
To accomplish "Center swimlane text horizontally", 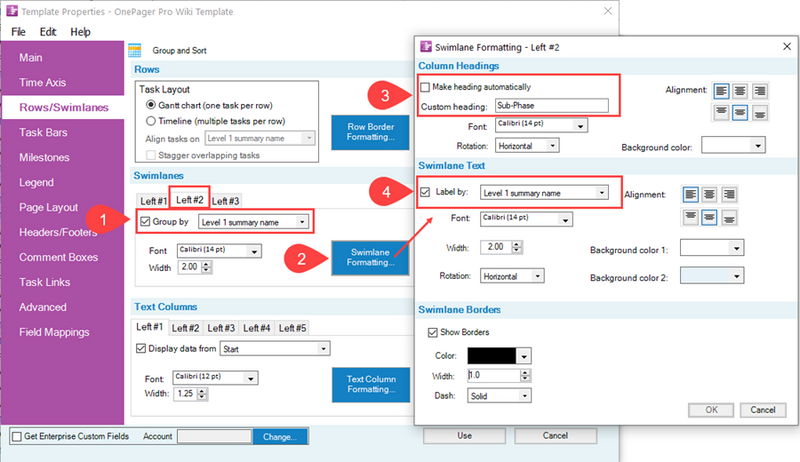I will 709,194.
